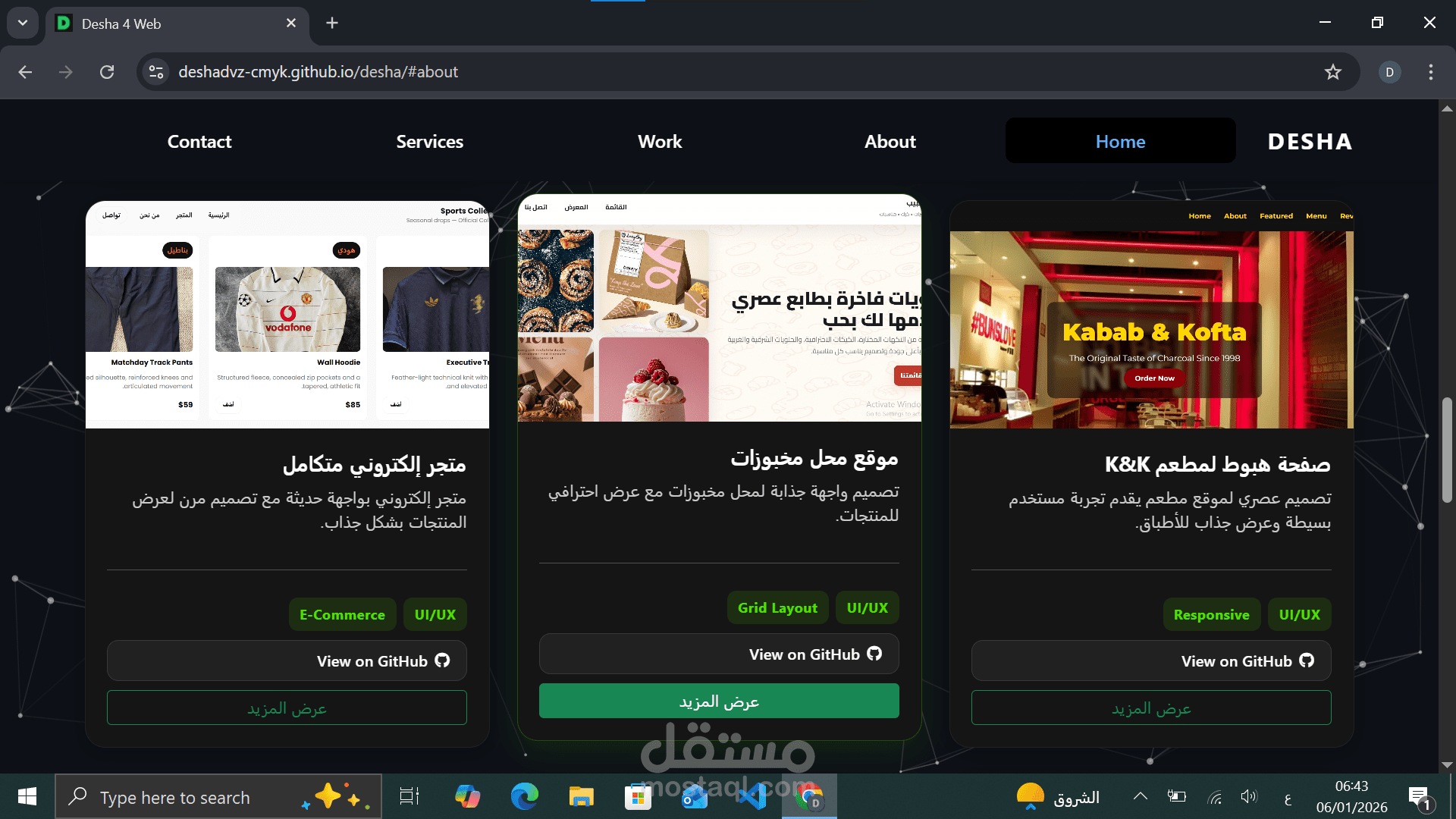1456x819 pixels.
Task: Bookmark this page with the star icon
Action: pyautogui.click(x=1332, y=72)
